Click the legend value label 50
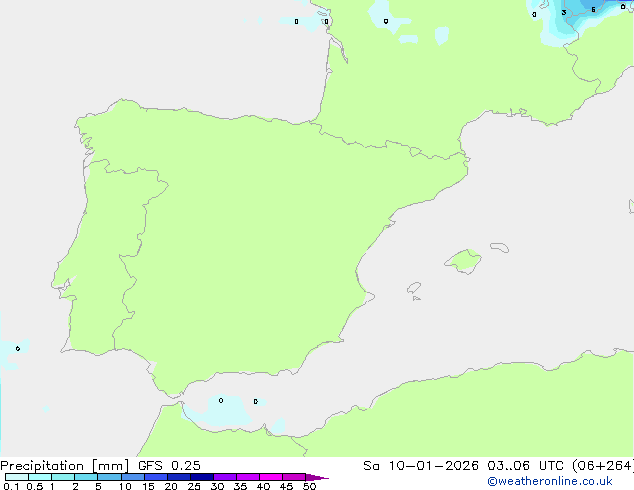The image size is (634, 490). click(309, 487)
